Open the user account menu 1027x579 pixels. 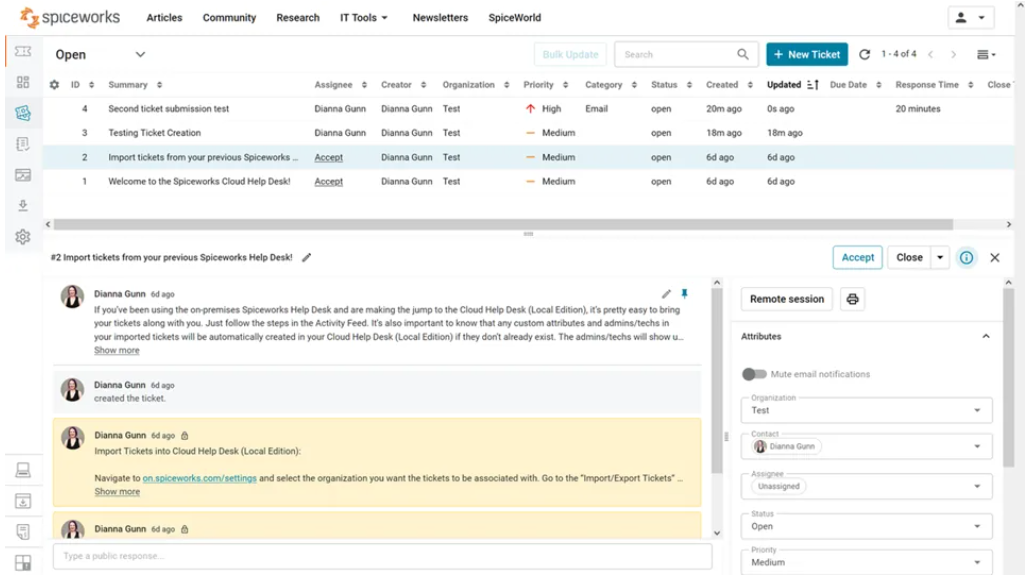pos(971,18)
